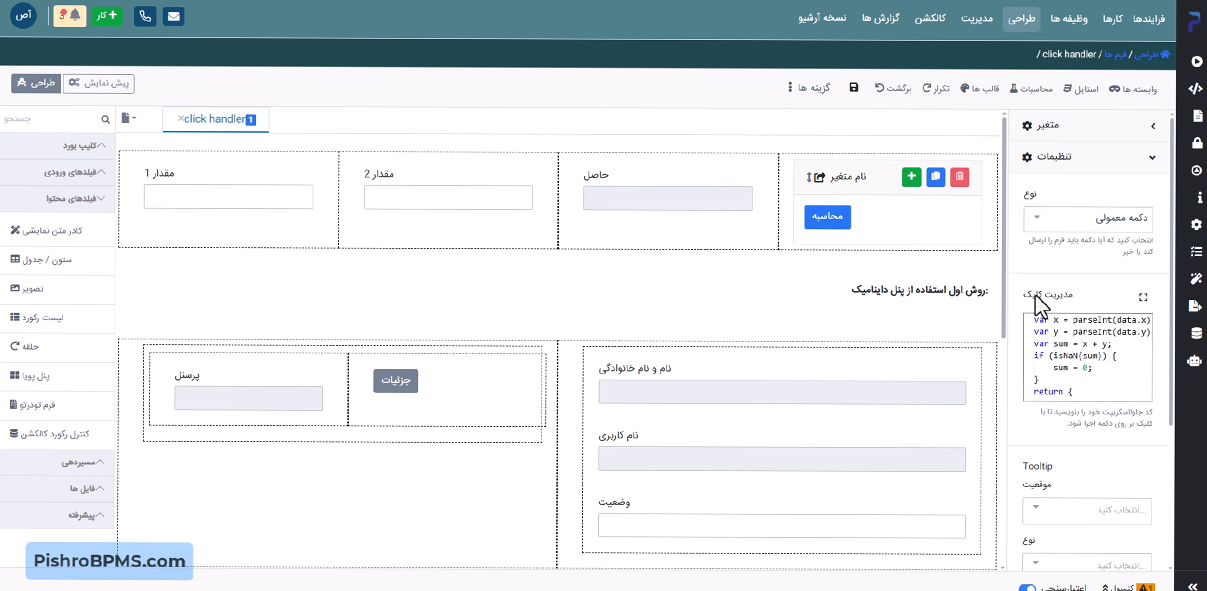Click the تکرار redo button

pyautogui.click(x=934, y=88)
